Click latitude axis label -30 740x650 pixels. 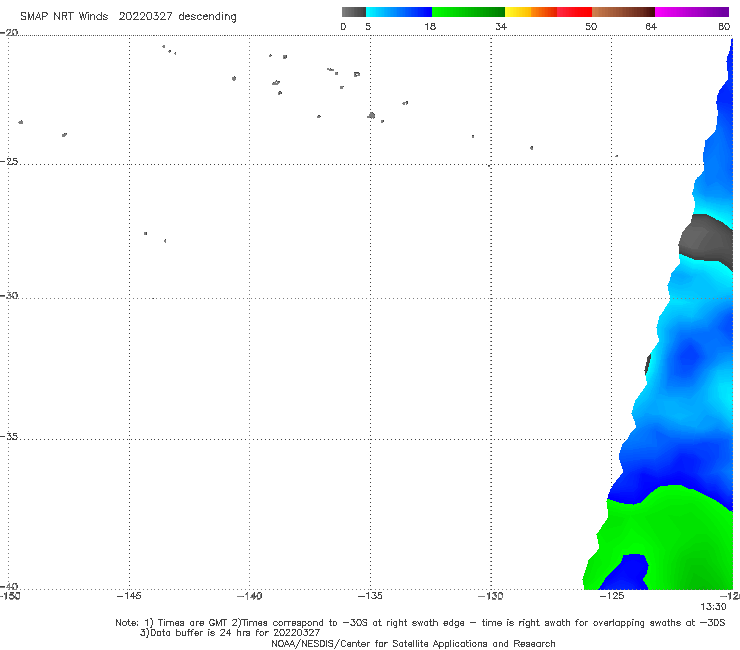tap(9, 295)
